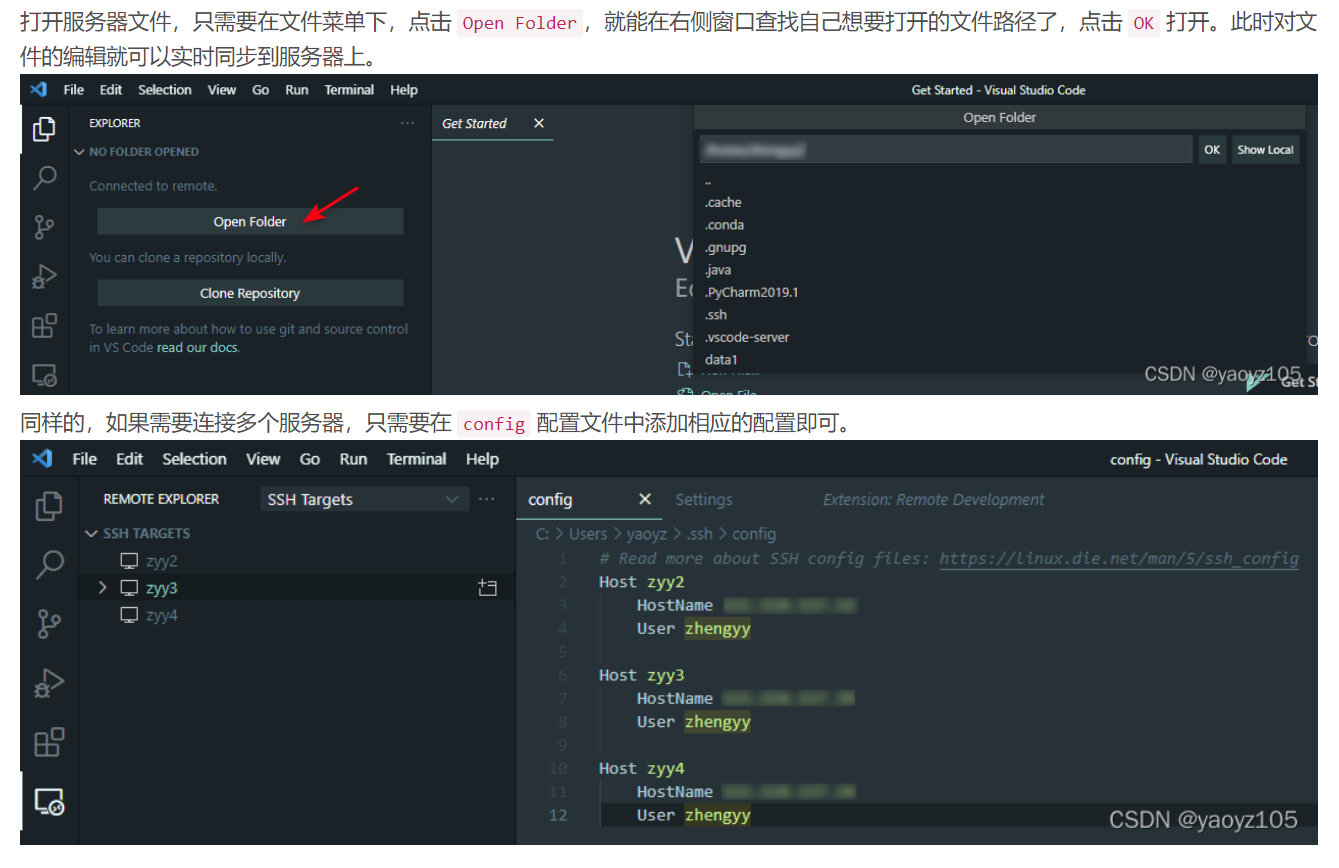Select .conda in folder list
Image resolution: width=1339 pixels, height=868 pixels.
724,225
